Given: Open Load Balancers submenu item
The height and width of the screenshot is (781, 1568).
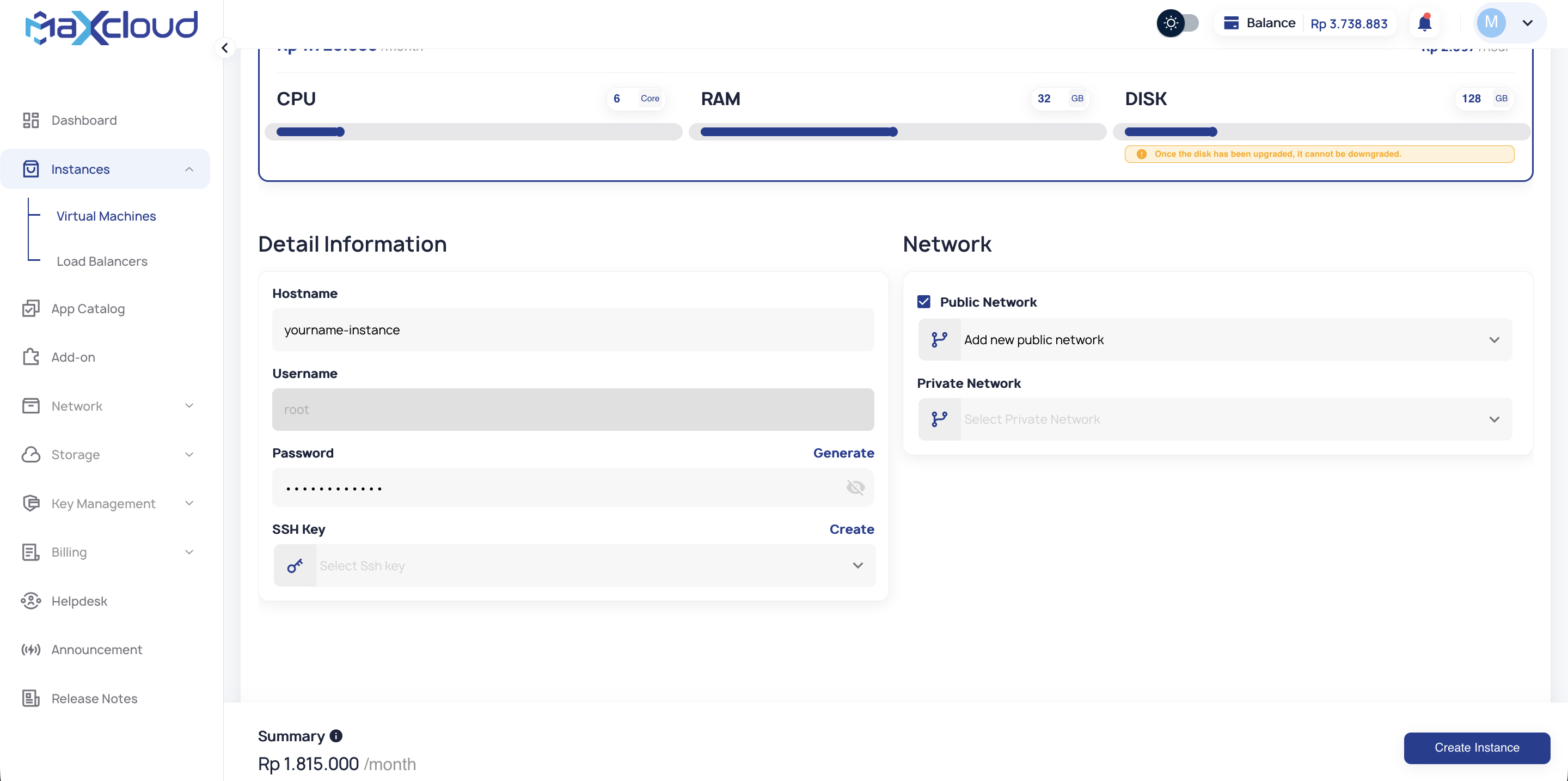Looking at the screenshot, I should pos(102,261).
